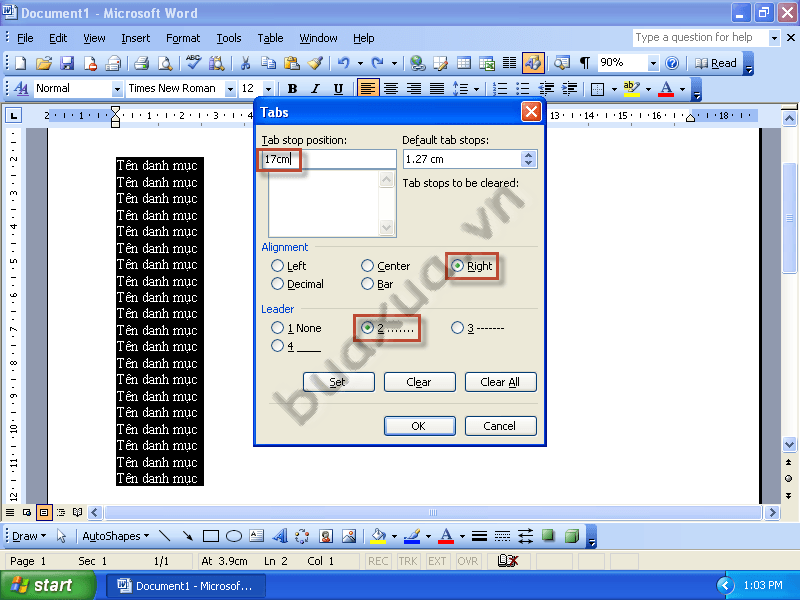Screen dimensions: 800x600
Task: Select the Right alignment radio button
Action: pyautogui.click(x=458, y=266)
